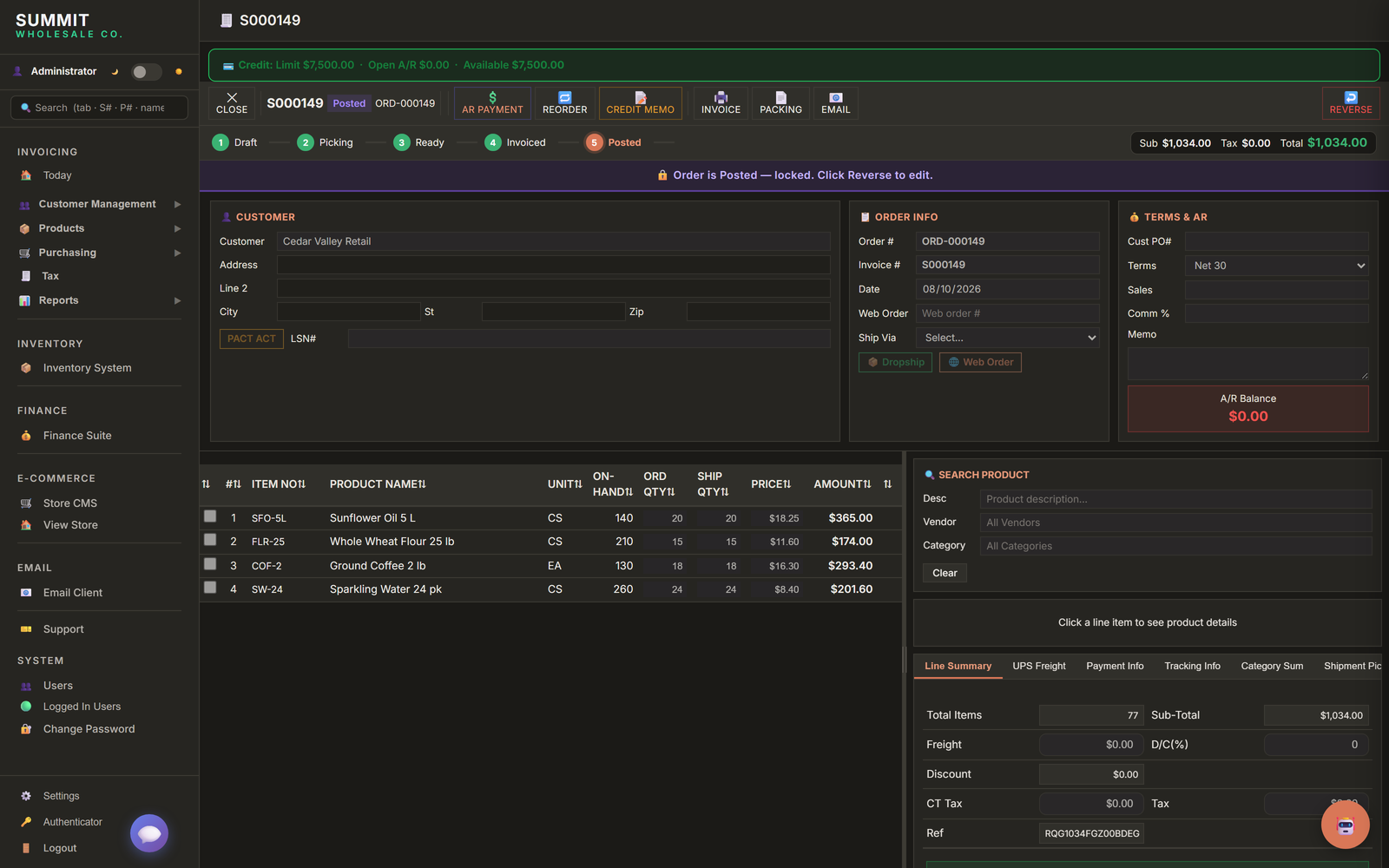Click the Email toolbar icon
The width and height of the screenshot is (1389, 868).
coord(835,97)
